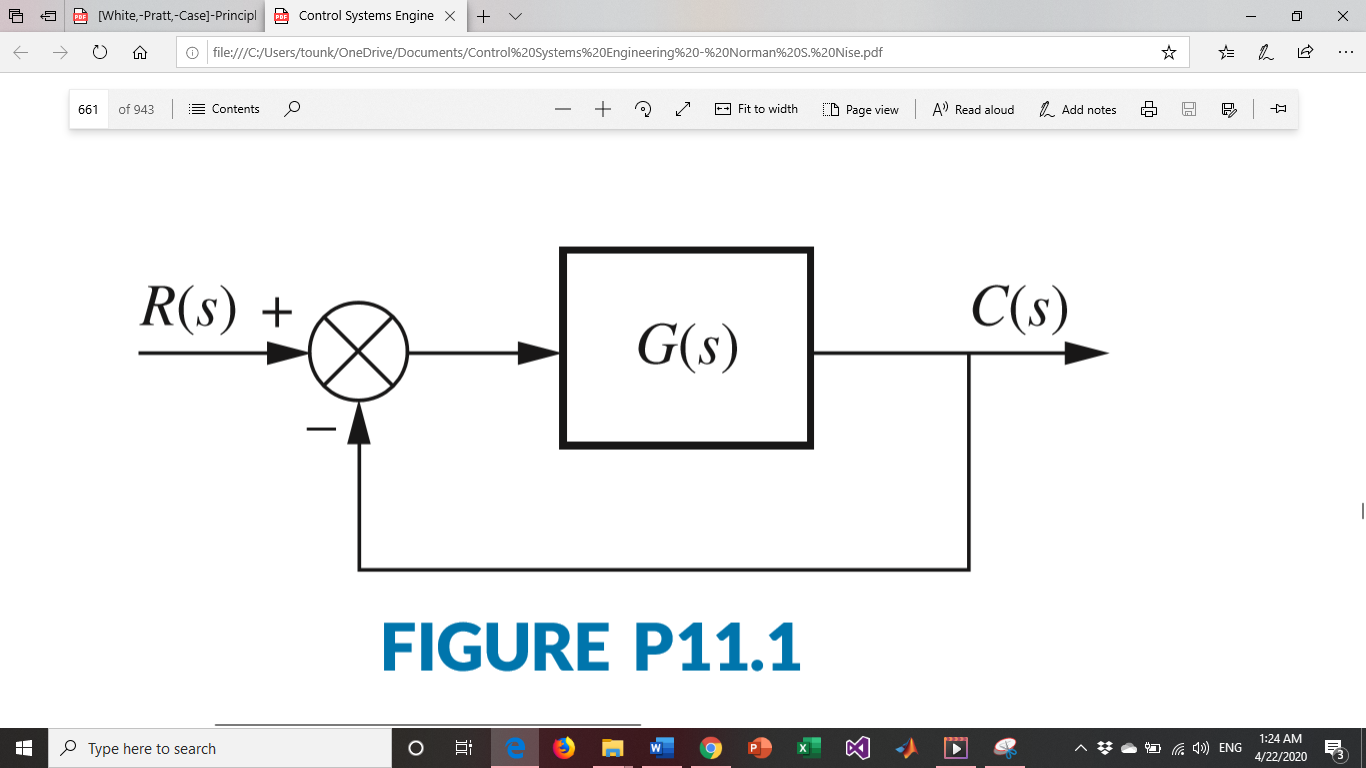Image resolution: width=1366 pixels, height=768 pixels.
Task: Open in-document search
Action: point(291,109)
